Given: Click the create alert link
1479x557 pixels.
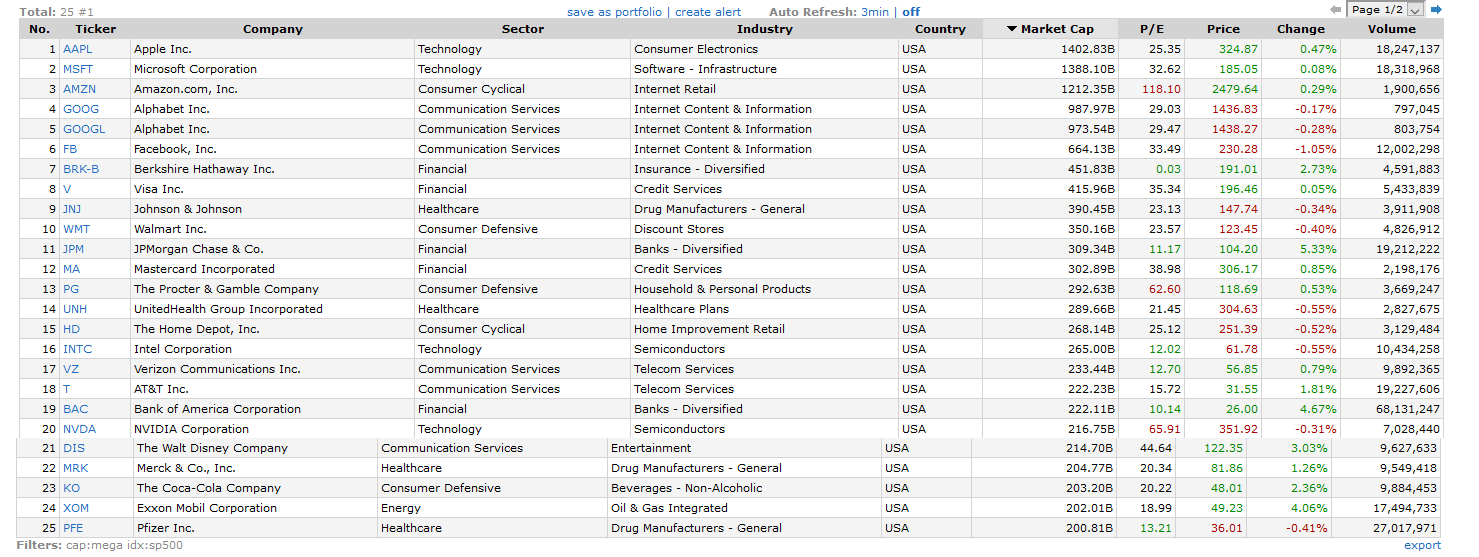Looking at the screenshot, I should point(708,12).
